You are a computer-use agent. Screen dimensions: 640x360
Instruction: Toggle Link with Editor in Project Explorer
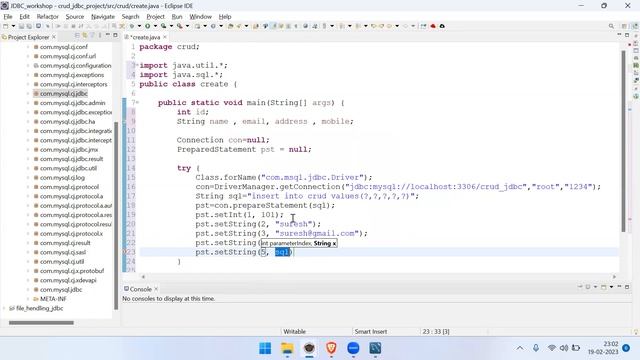coord(85,36)
